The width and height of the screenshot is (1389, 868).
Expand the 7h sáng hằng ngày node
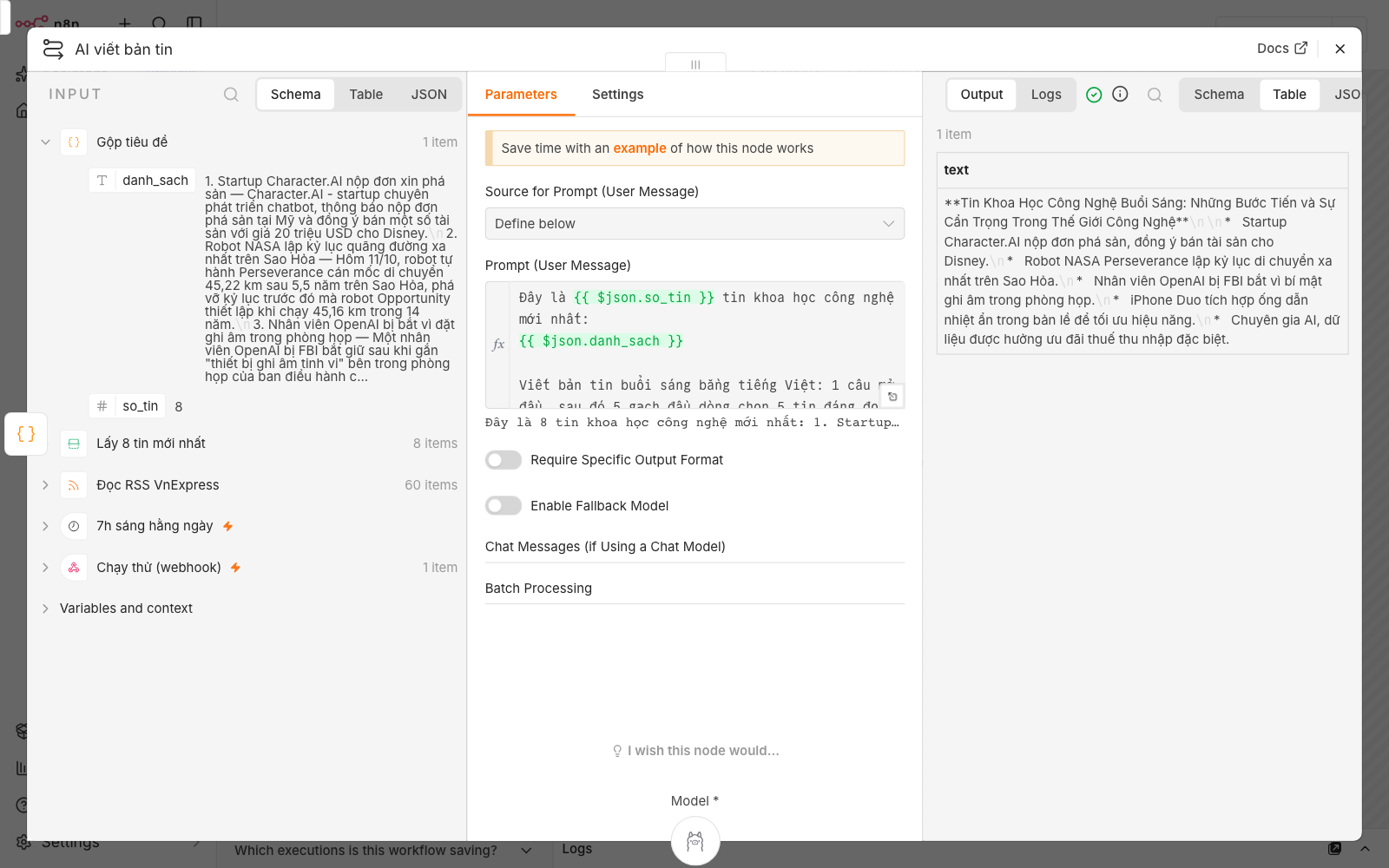point(45,526)
